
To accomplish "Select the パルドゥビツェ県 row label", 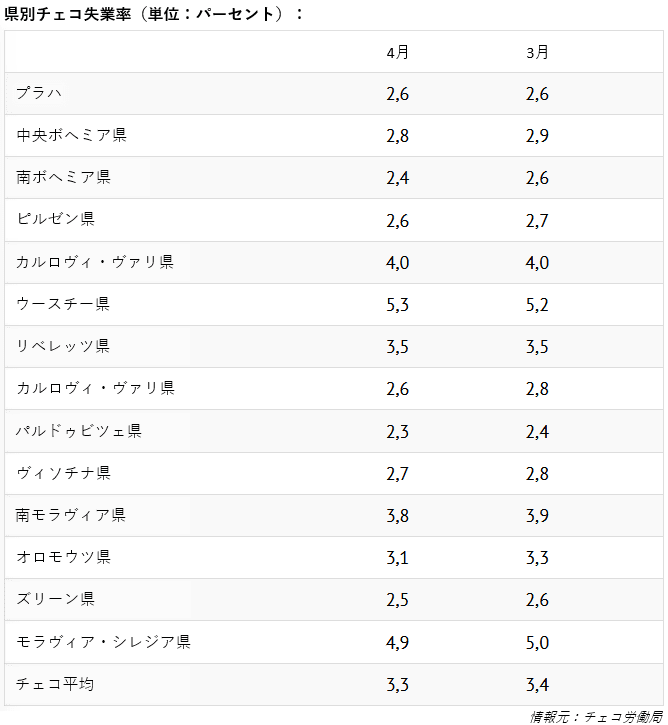I will (79, 431).
